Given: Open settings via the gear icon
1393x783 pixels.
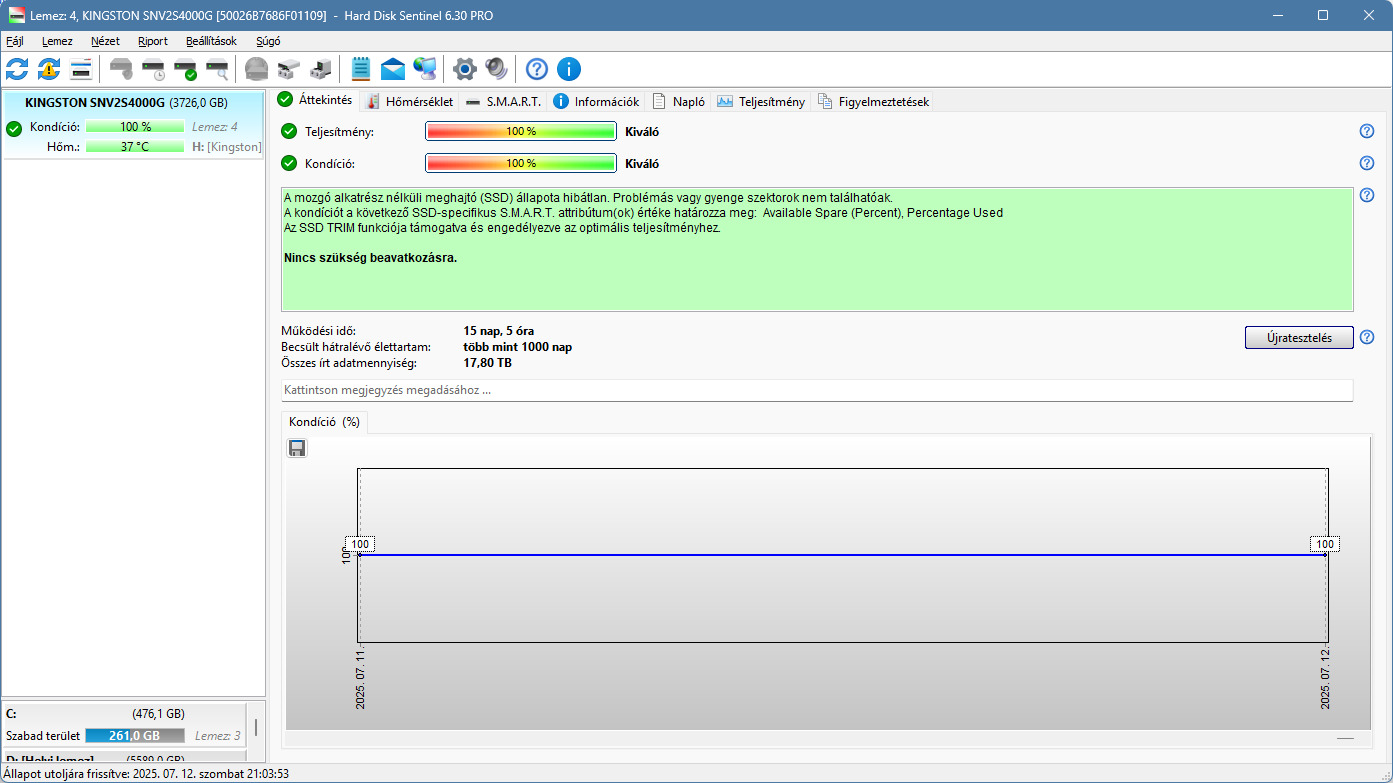Looking at the screenshot, I should coord(465,69).
